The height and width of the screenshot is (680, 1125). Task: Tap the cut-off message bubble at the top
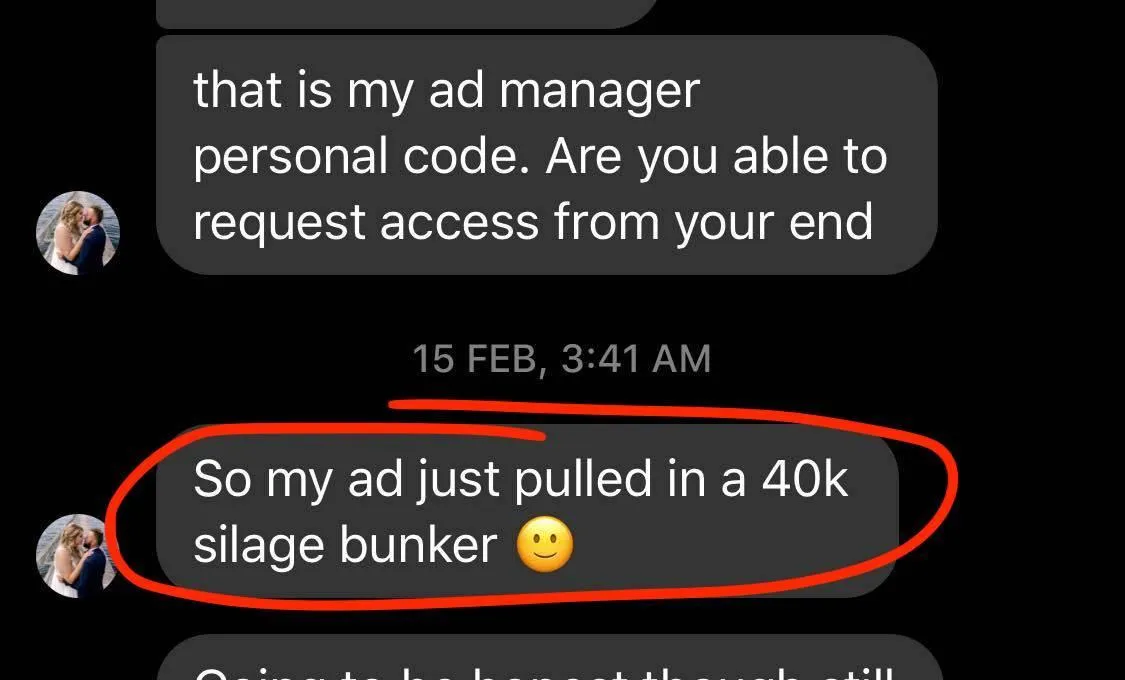point(407,13)
